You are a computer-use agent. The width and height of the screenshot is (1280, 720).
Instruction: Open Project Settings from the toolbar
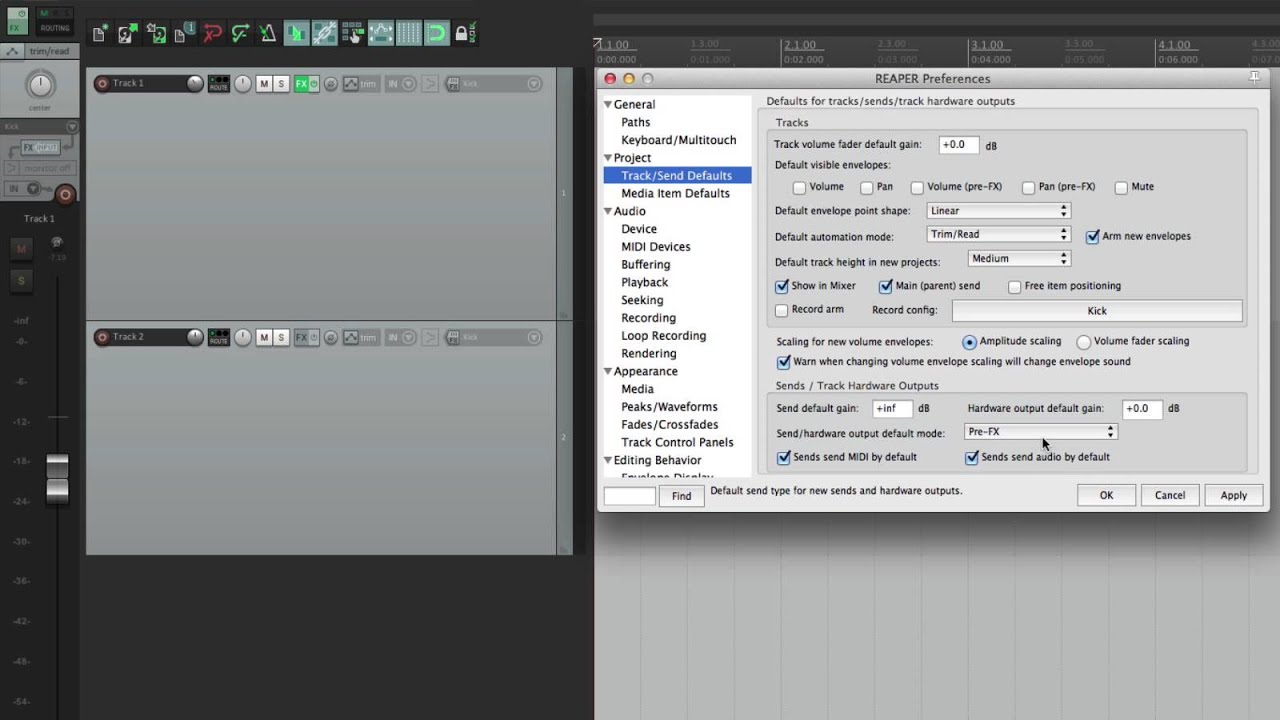click(183, 33)
